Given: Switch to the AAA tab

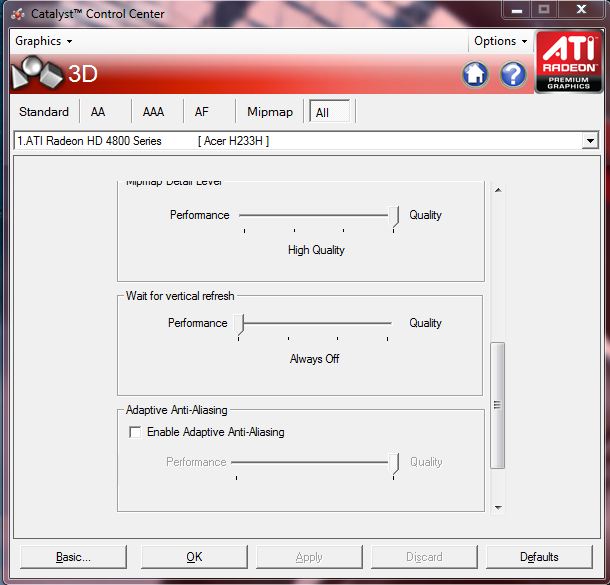Looking at the screenshot, I should click(x=153, y=112).
